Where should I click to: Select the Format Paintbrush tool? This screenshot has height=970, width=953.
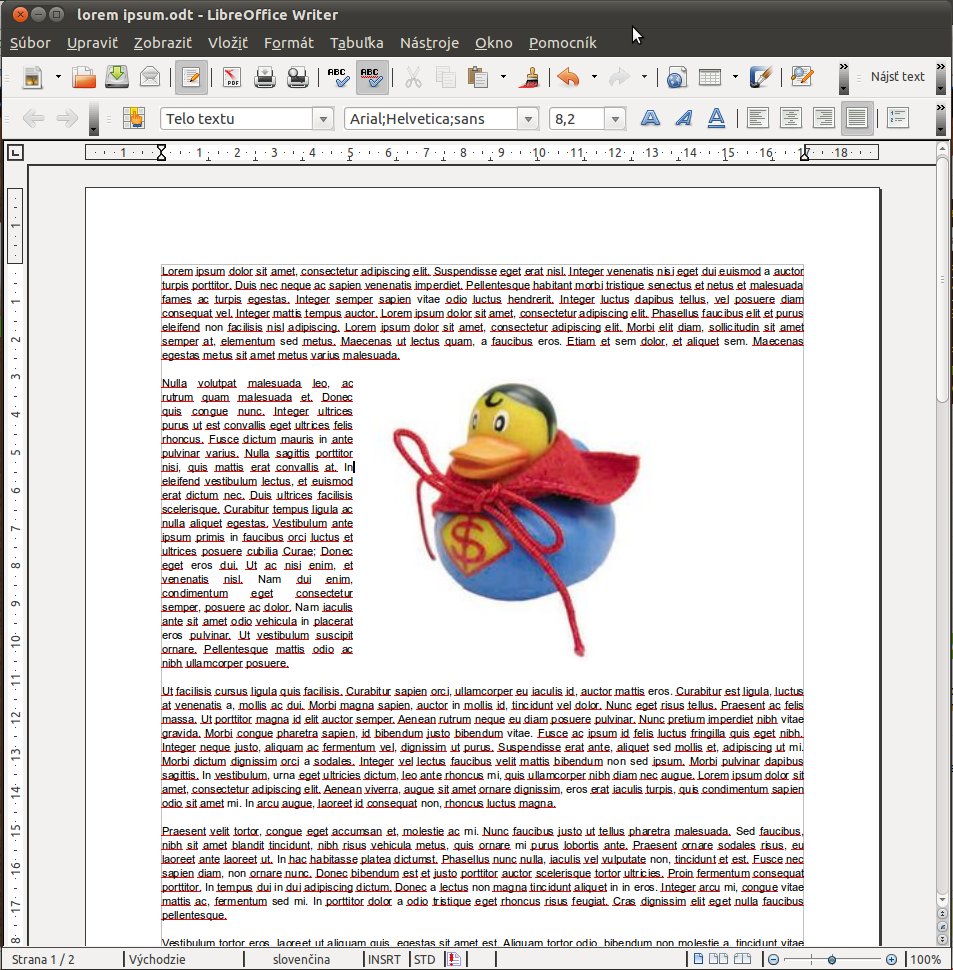click(529, 77)
